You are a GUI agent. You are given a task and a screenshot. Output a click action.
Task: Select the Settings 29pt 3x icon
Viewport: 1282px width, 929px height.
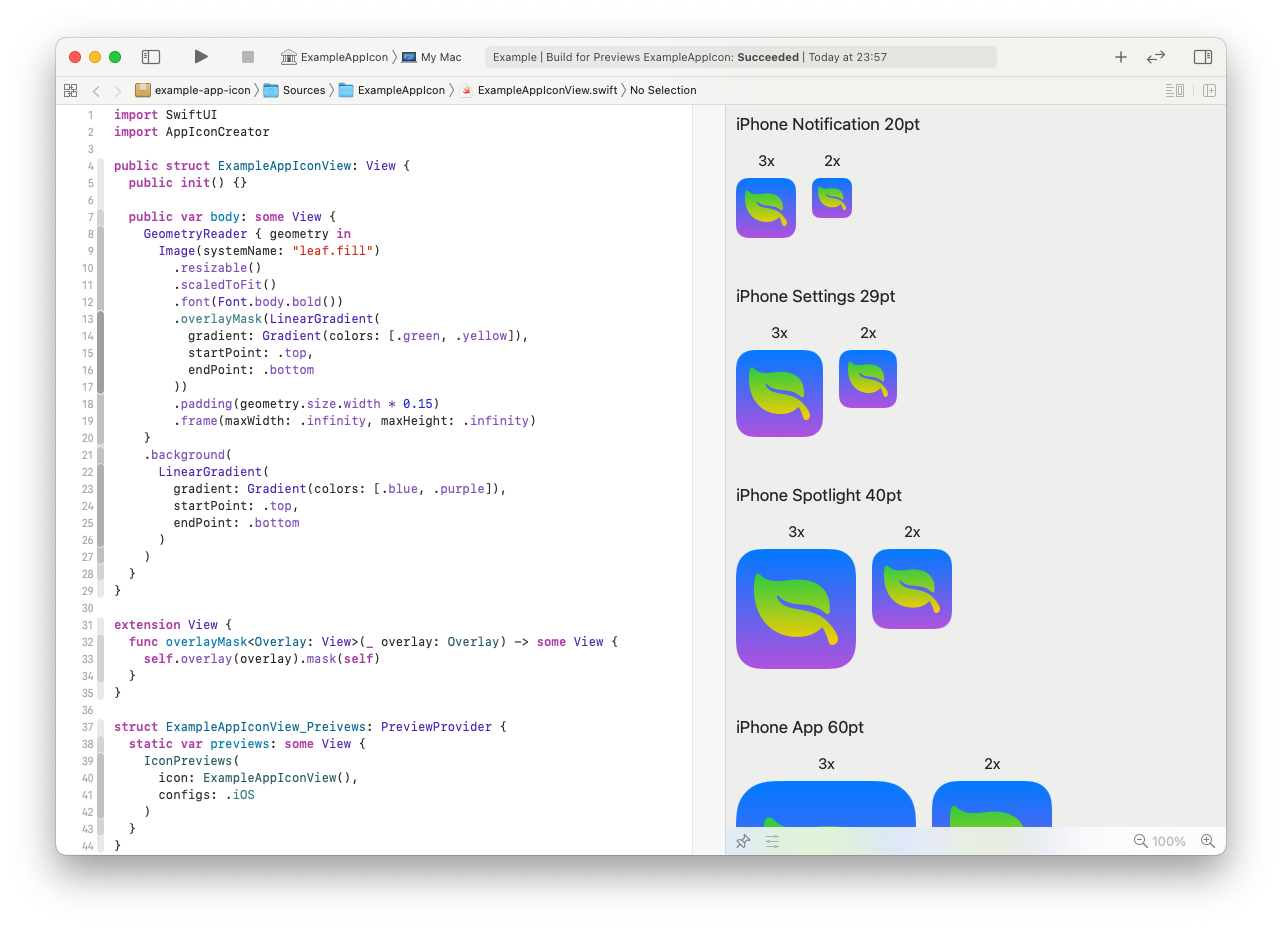(x=779, y=393)
